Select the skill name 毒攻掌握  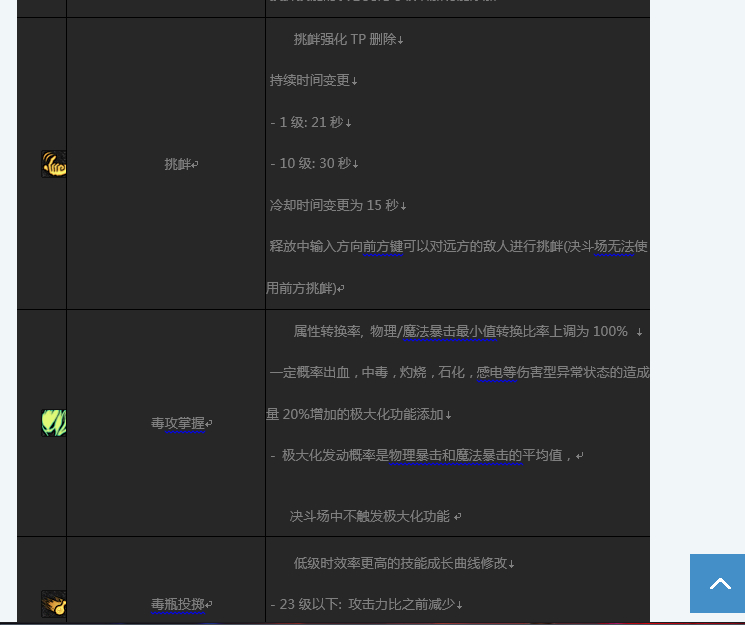click(x=178, y=423)
